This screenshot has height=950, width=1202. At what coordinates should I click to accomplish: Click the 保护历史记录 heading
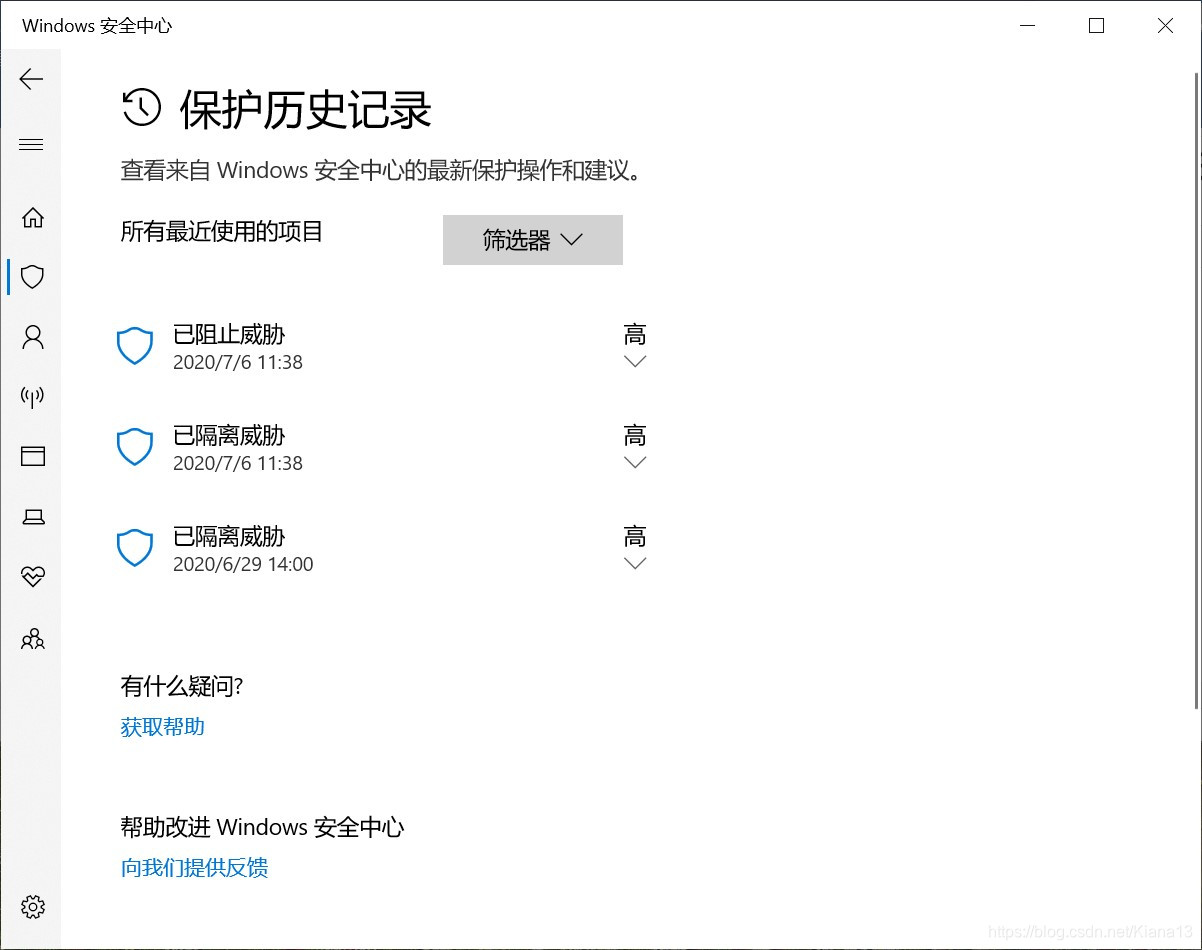[x=306, y=109]
